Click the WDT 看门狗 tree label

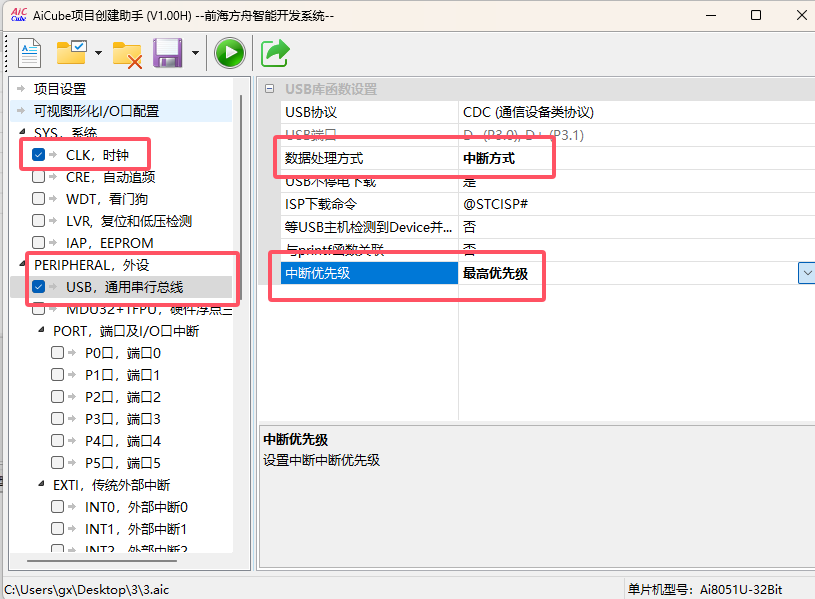[107, 199]
